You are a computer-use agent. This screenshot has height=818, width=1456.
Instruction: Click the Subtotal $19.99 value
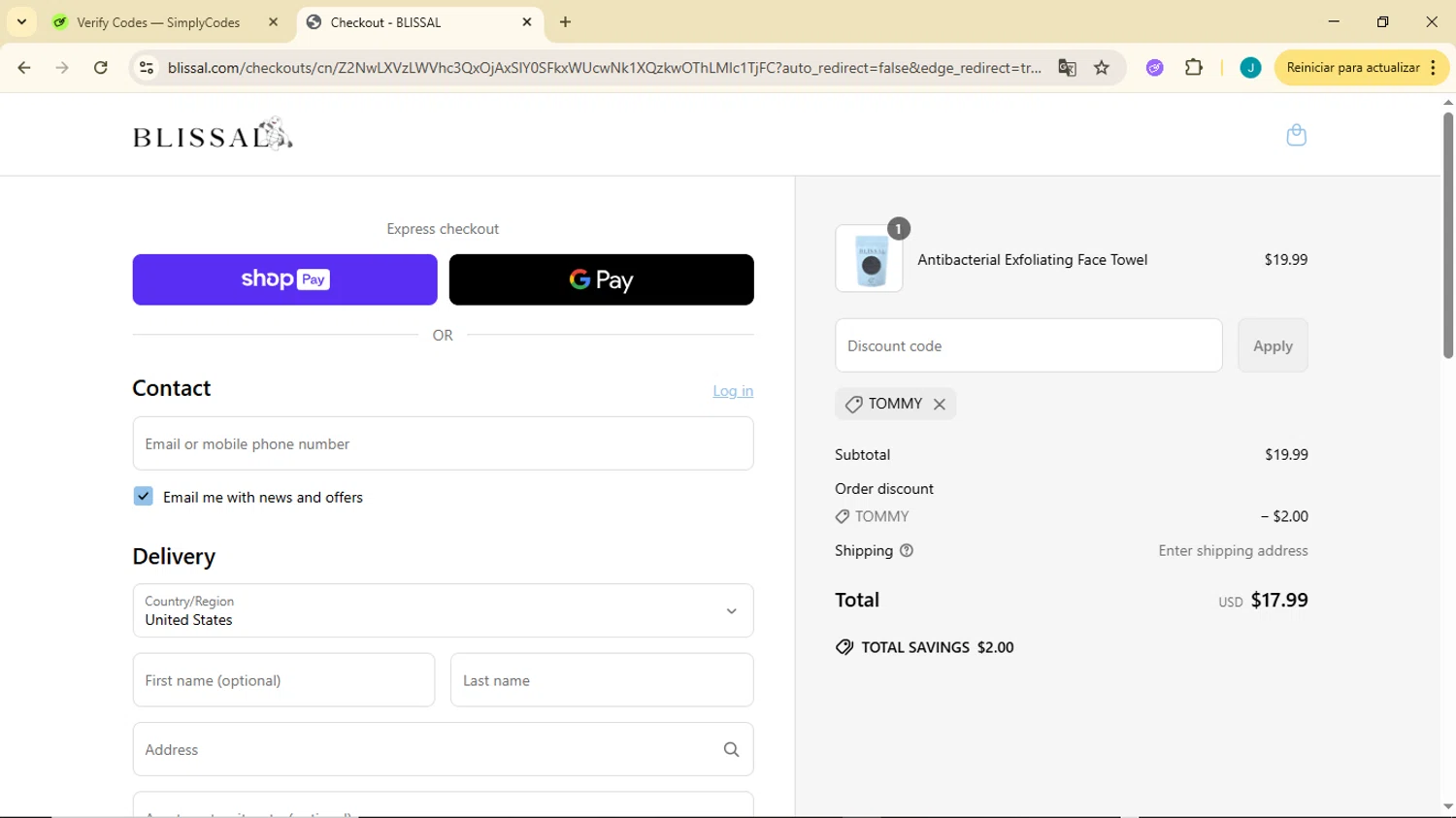click(x=1286, y=454)
